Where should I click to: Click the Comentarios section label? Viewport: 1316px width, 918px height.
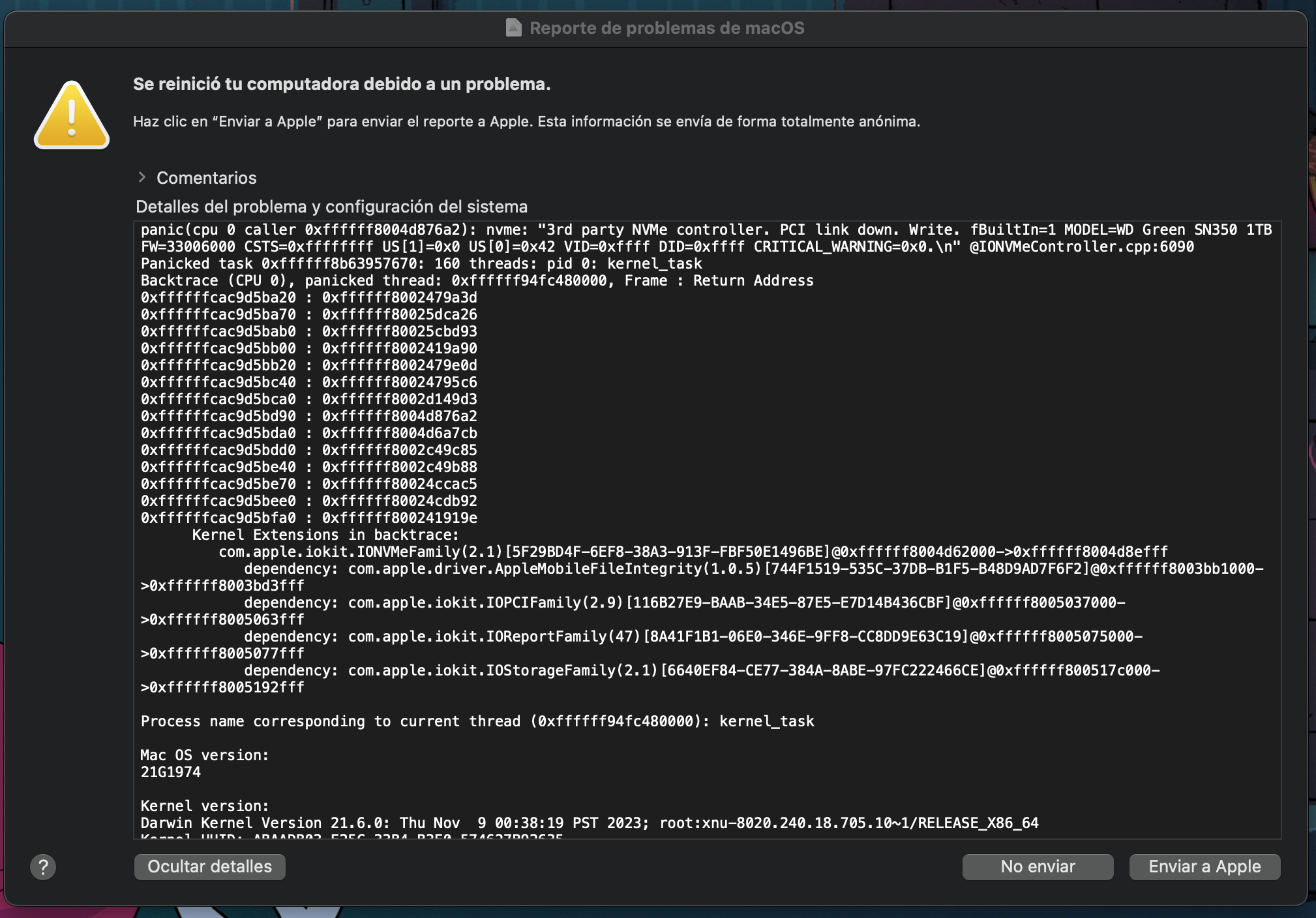point(206,178)
